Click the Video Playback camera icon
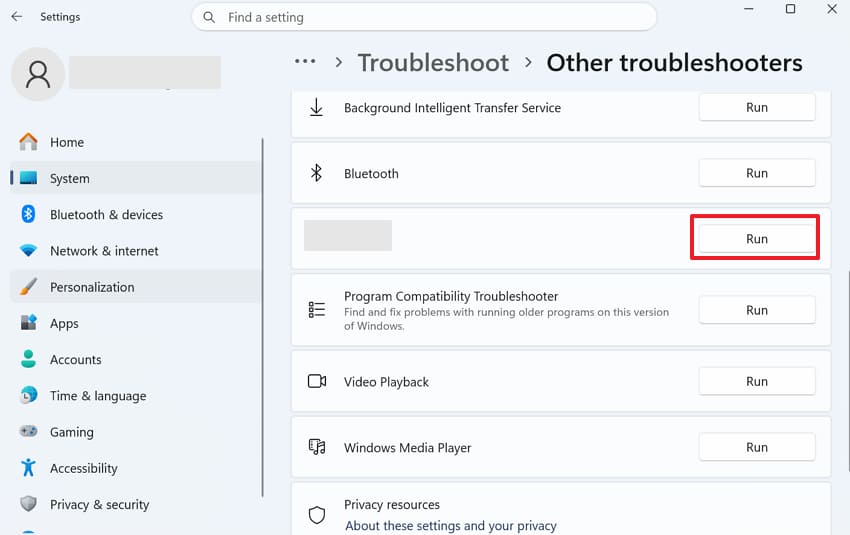Image resolution: width=850 pixels, height=535 pixels. [x=317, y=381]
